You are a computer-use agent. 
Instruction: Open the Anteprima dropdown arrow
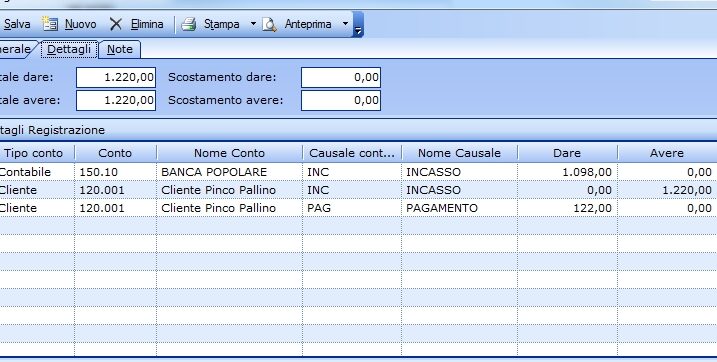(x=345, y=23)
